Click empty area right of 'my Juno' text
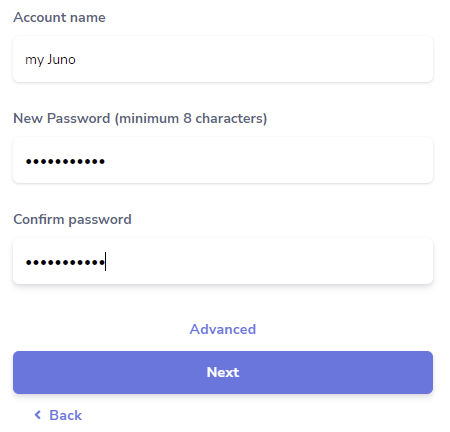Screen dimensions: 450x432 pyautogui.click(x=253, y=59)
